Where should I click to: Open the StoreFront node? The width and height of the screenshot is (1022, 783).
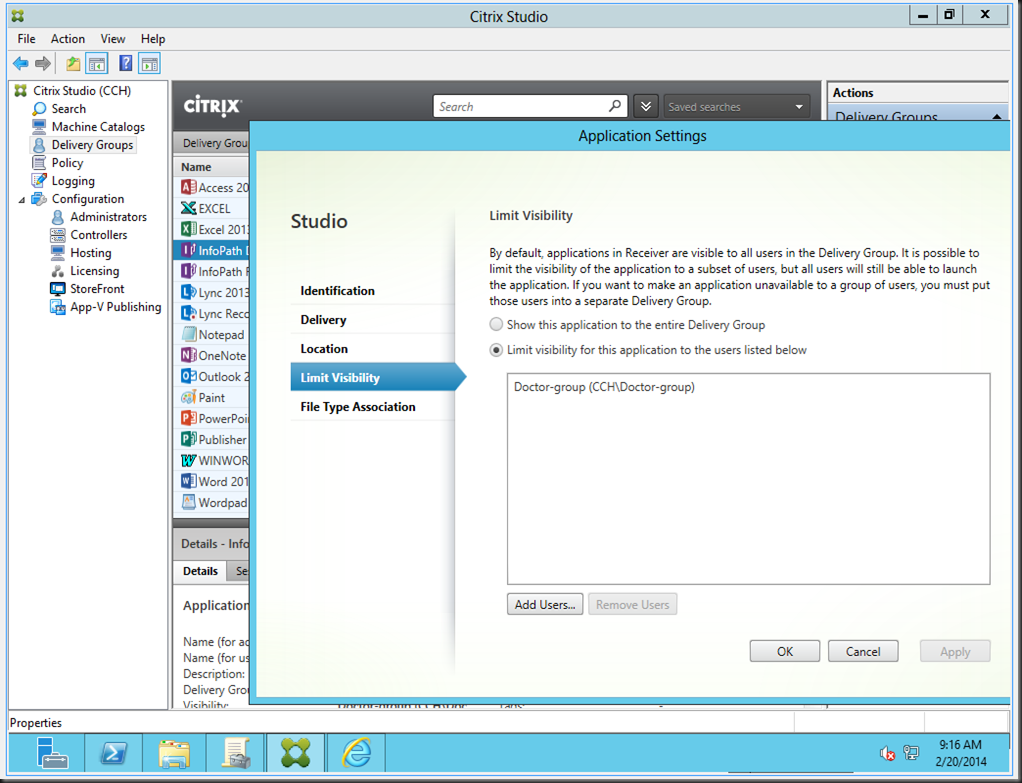click(97, 289)
